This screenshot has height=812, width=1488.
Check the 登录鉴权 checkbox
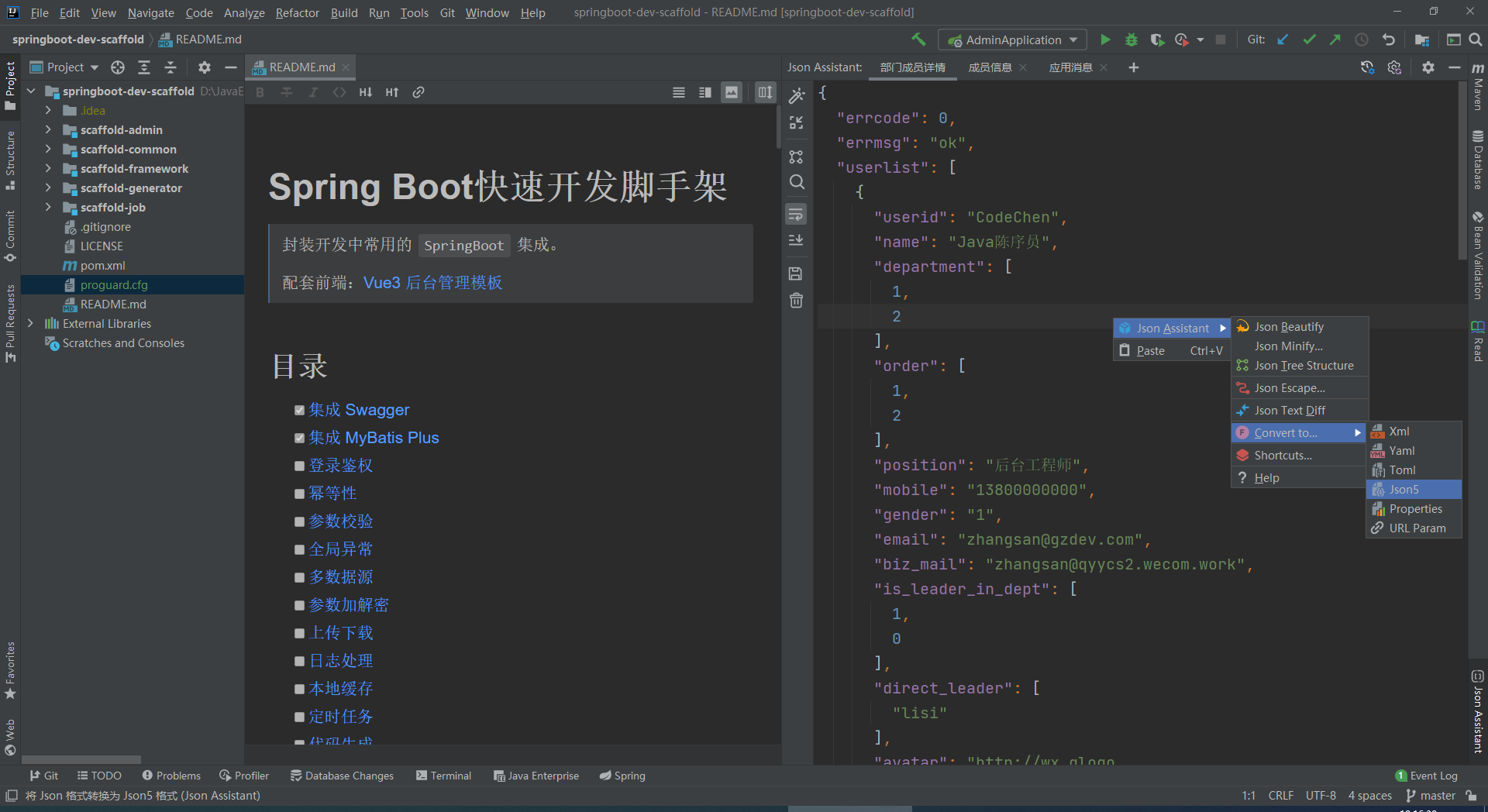click(299, 466)
